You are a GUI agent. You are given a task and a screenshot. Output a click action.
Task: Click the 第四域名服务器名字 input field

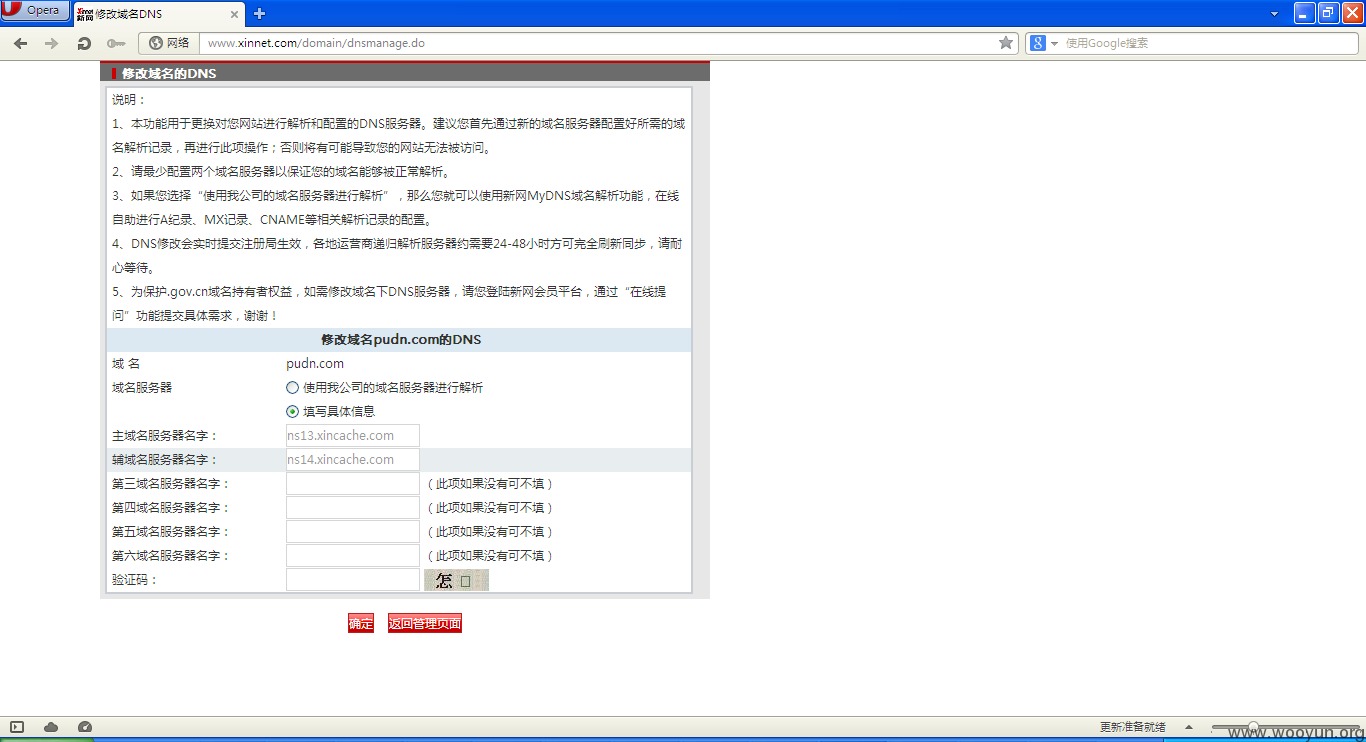(353, 507)
